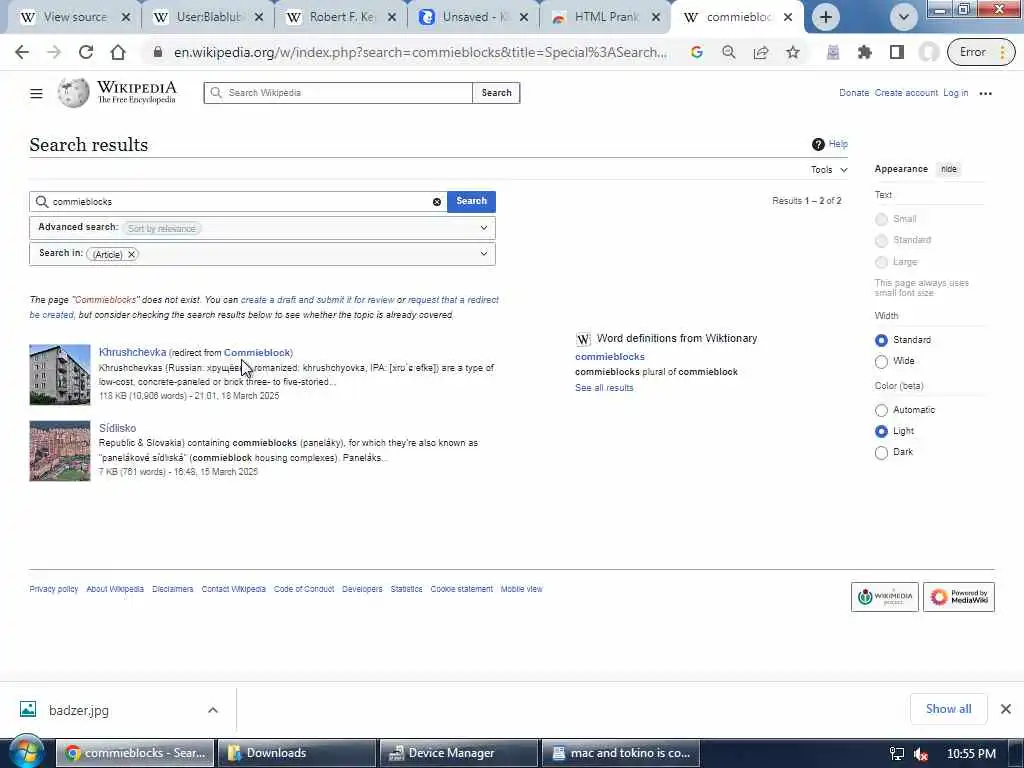Screen dimensions: 1024x768
Task: Open the Sídlisko article link
Action: [x=118, y=428]
